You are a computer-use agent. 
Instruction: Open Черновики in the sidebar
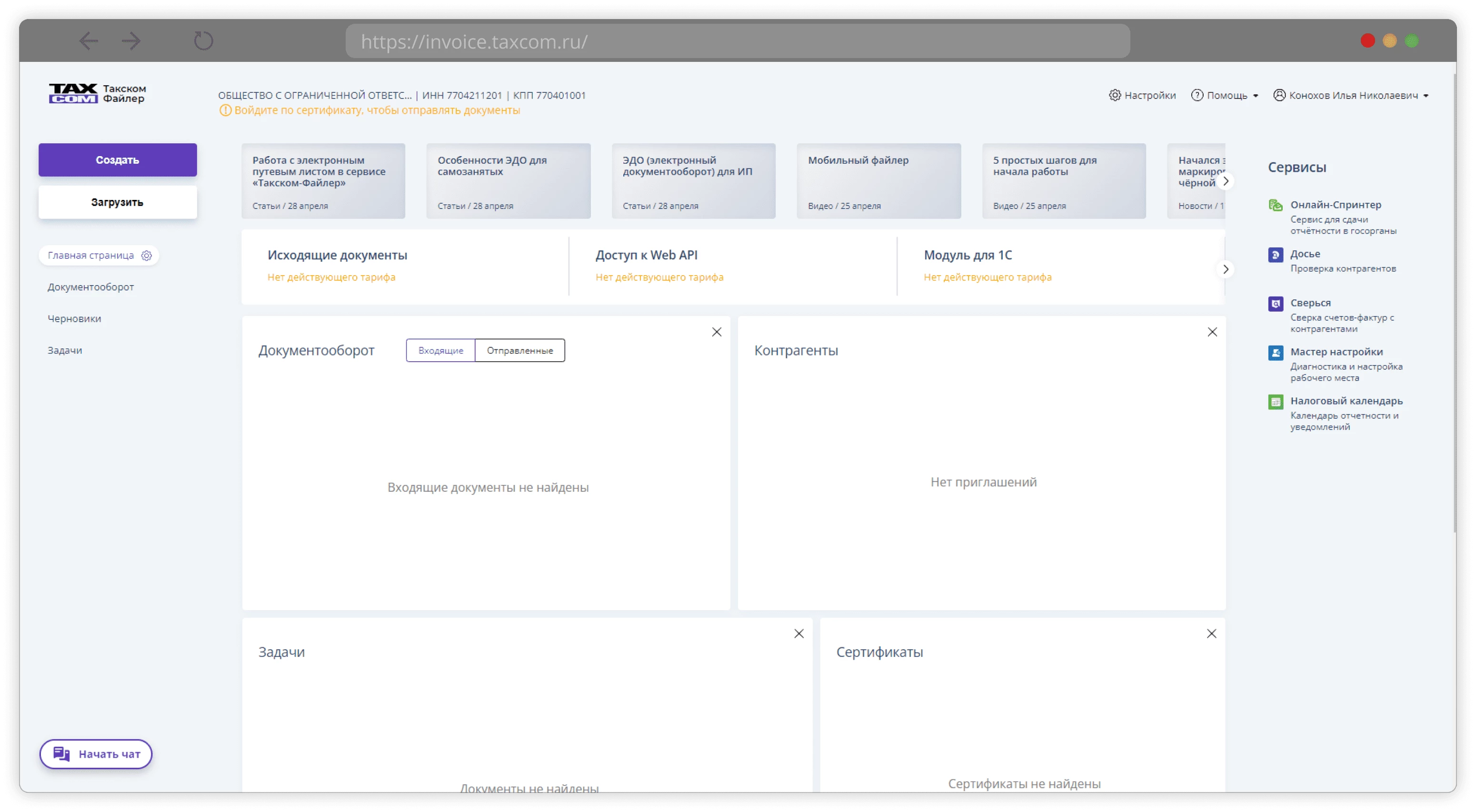(74, 318)
